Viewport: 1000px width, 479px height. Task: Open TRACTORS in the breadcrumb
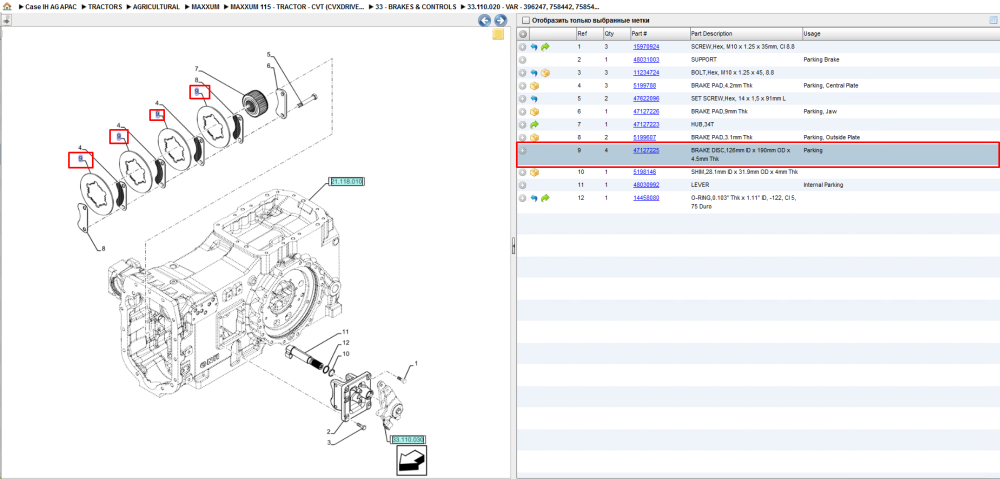point(105,6)
